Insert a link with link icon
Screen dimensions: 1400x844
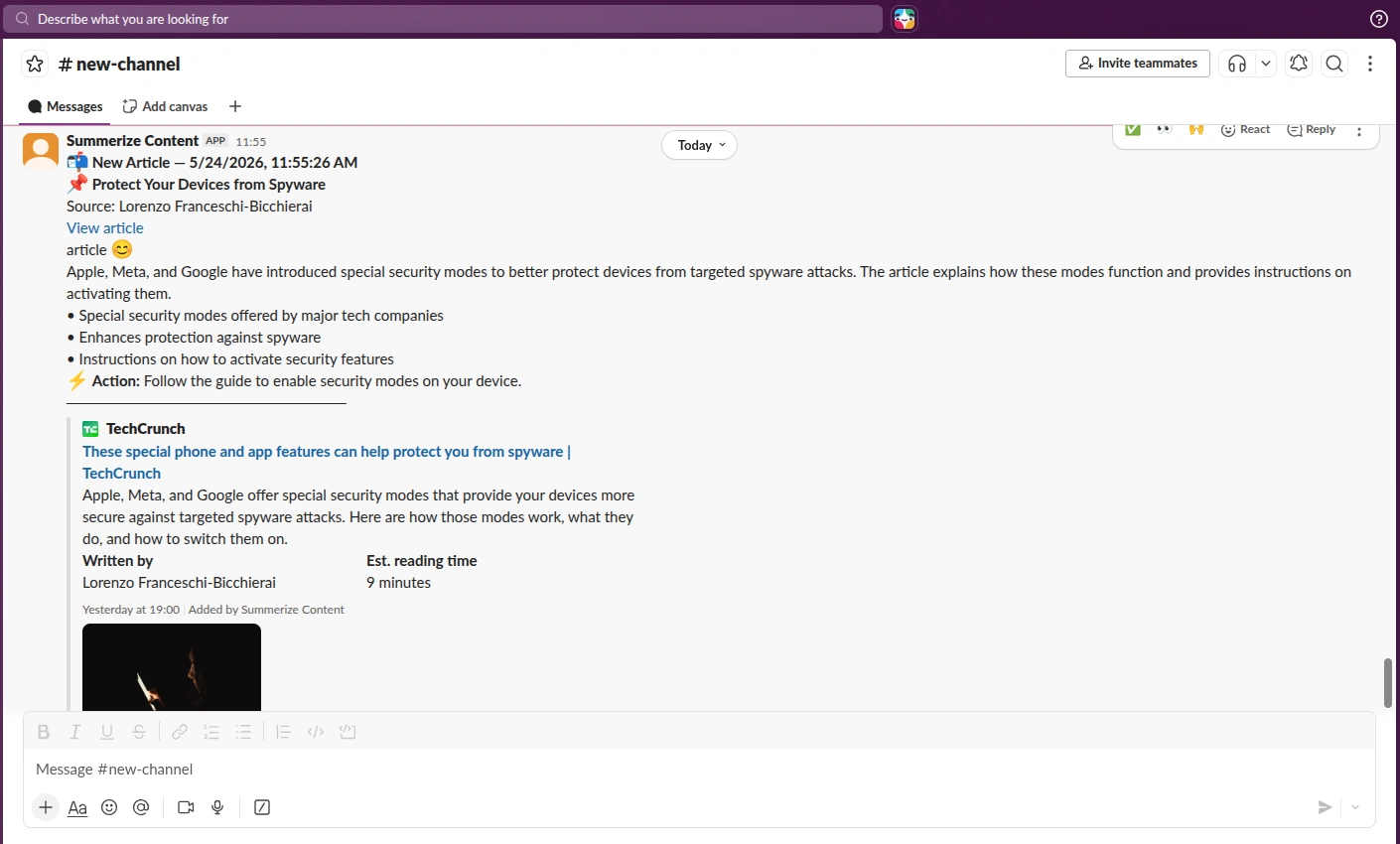(180, 732)
